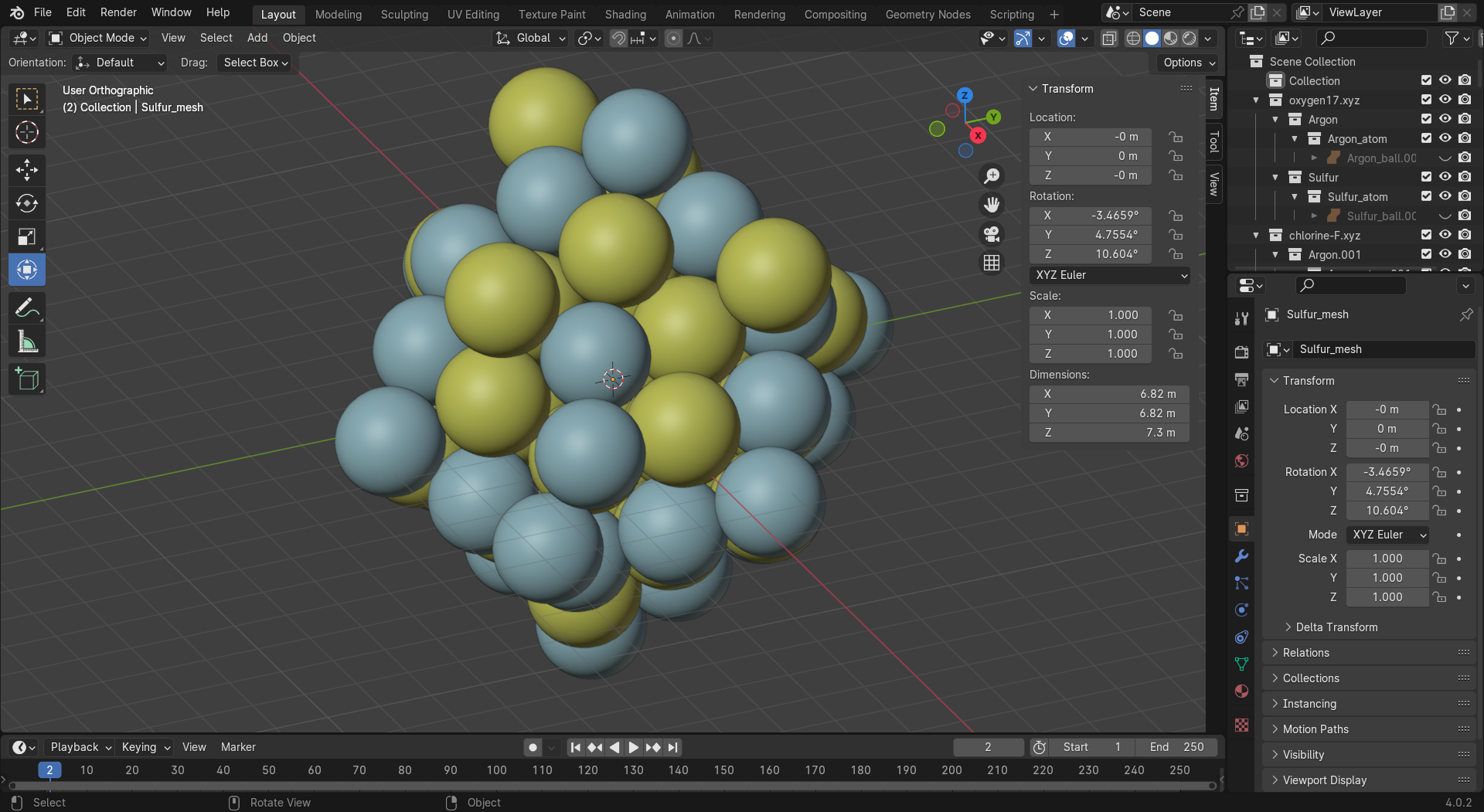This screenshot has width=1484, height=812.
Task: Pick the Measure tool
Action: pos(27,341)
